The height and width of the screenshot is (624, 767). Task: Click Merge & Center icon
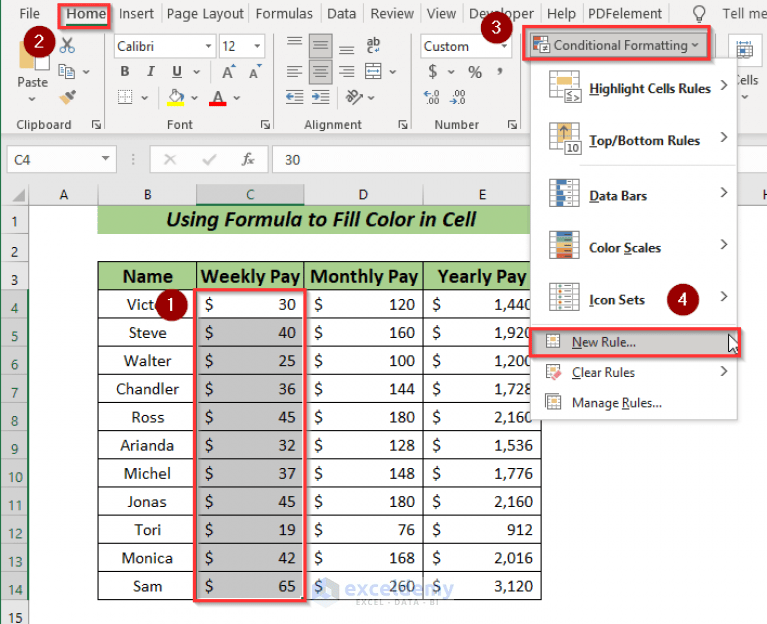pos(373,71)
